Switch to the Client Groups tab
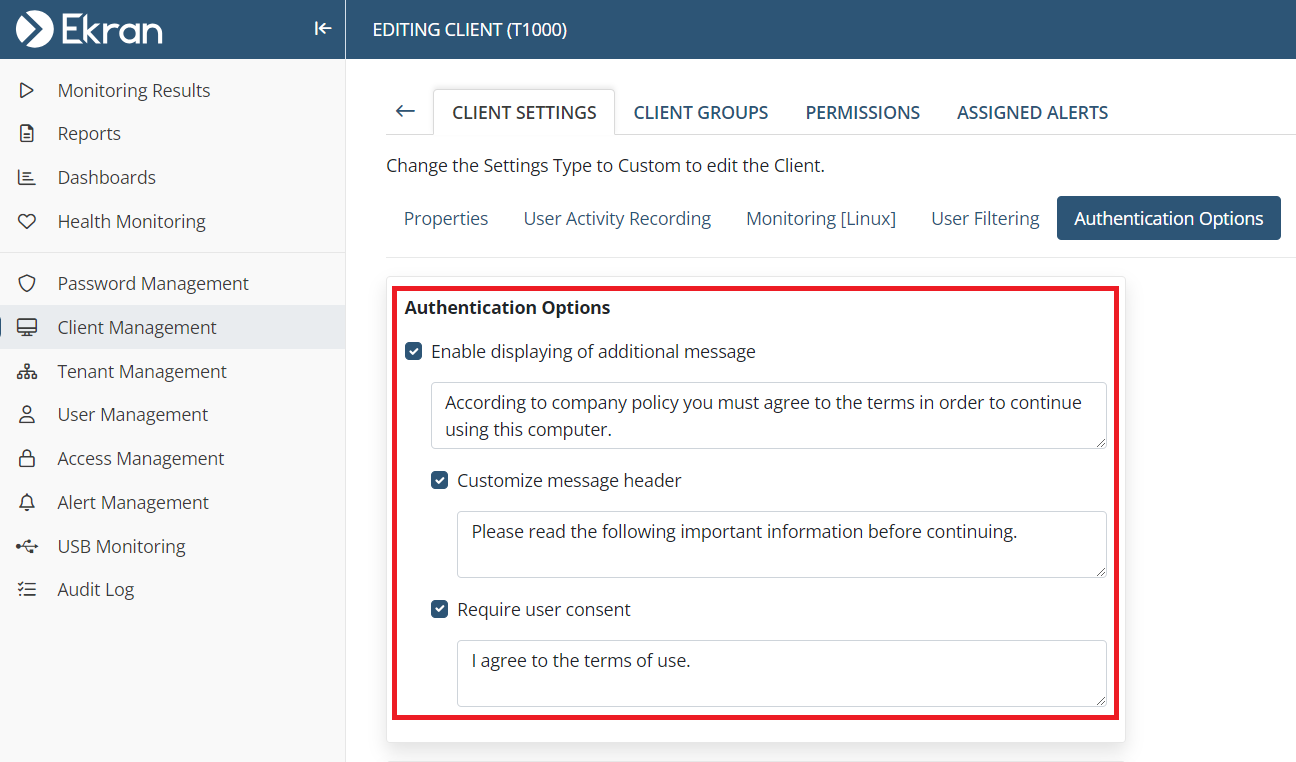The image size is (1296, 762). coord(701,113)
